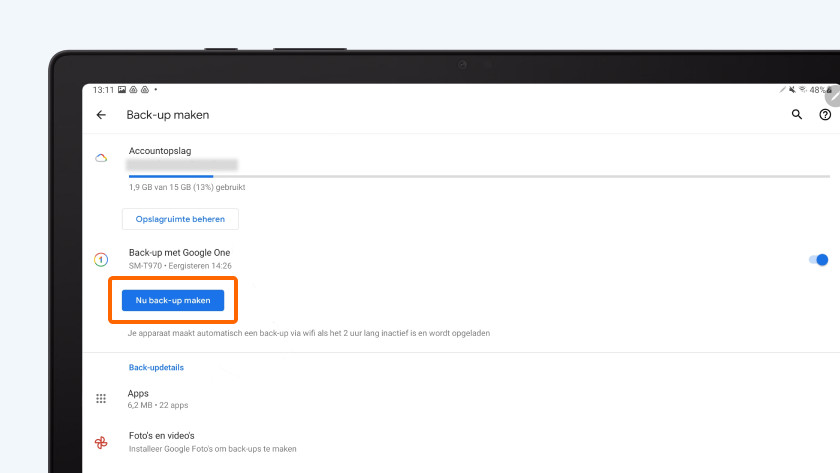840x473 pixels.
Task: Open help question mark icon
Action: [825, 114]
